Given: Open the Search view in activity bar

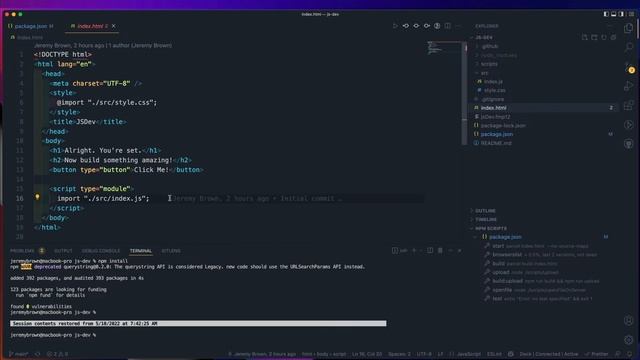Looking at the screenshot, I should point(629,47).
